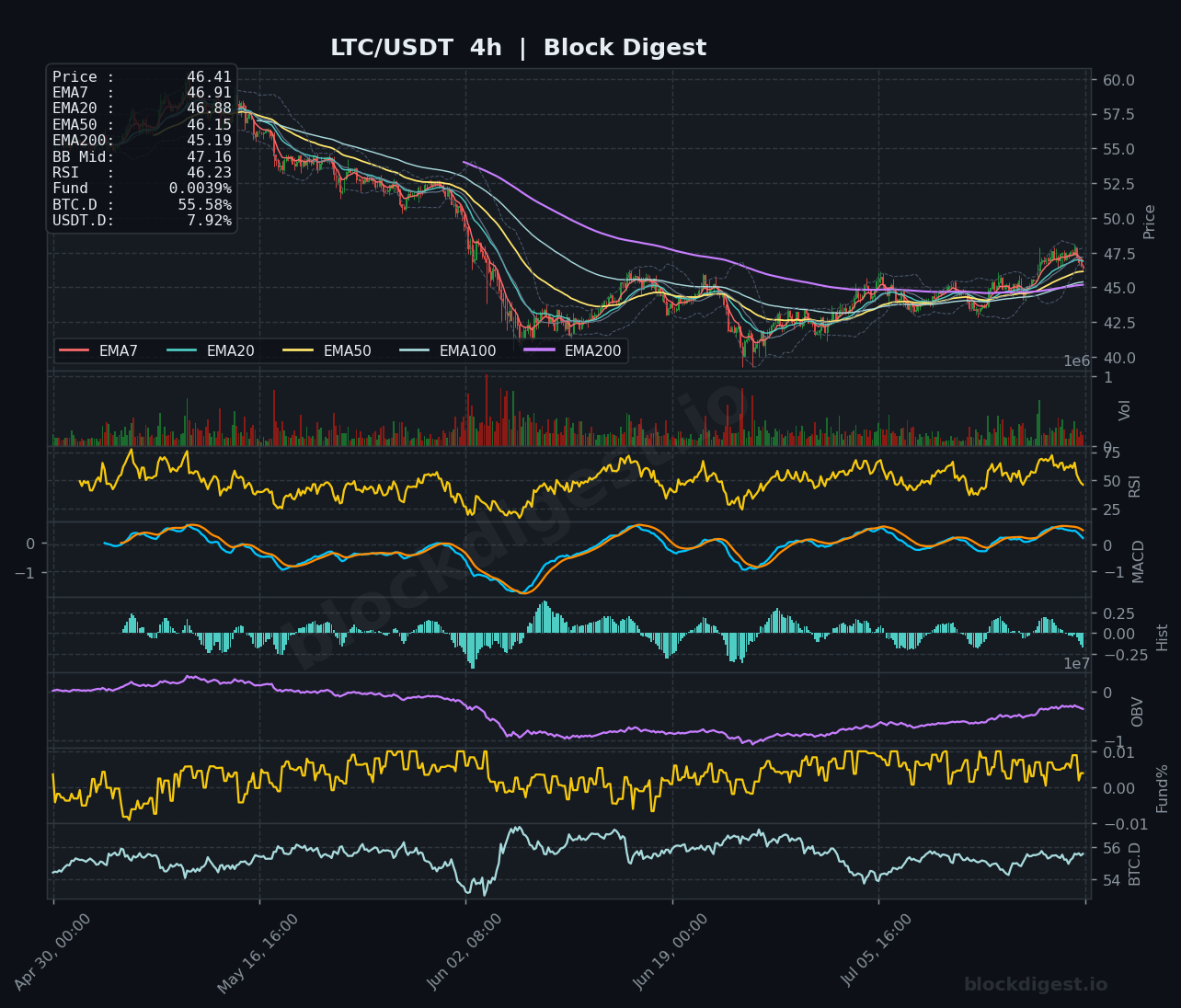Click the 52.5 price axis tick

[x=1118, y=184]
